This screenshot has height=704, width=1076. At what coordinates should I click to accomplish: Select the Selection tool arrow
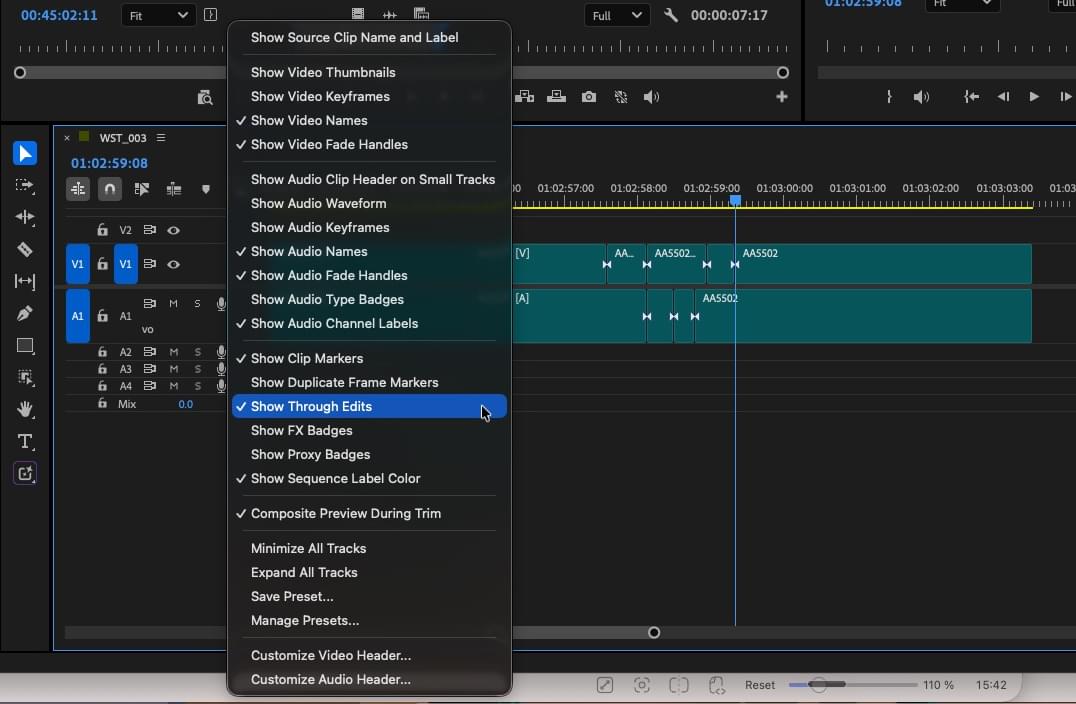tap(25, 153)
